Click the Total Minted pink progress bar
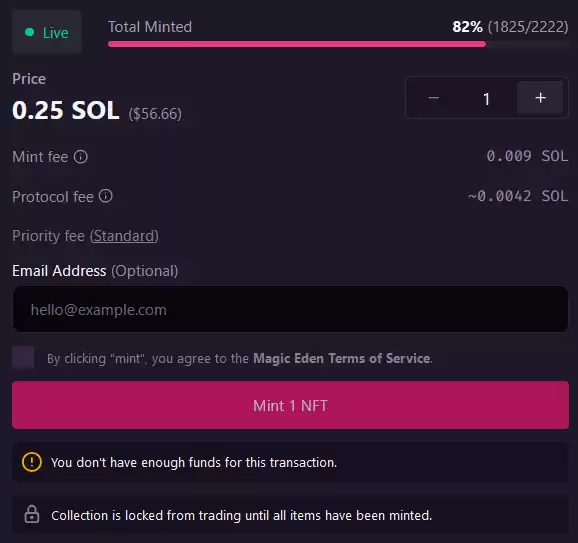 click(297, 44)
